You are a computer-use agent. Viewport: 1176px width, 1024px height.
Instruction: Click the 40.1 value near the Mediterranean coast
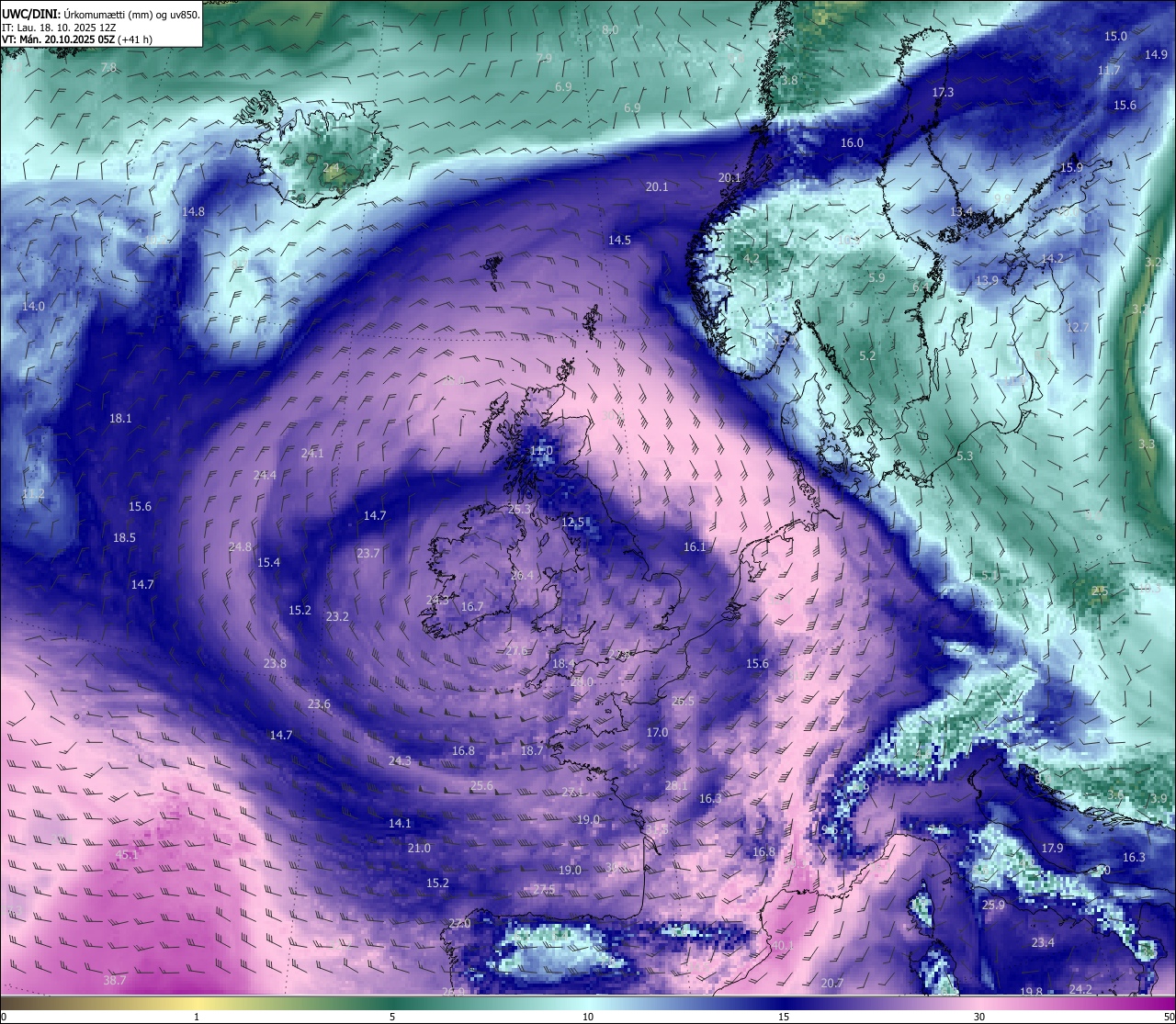(x=782, y=945)
